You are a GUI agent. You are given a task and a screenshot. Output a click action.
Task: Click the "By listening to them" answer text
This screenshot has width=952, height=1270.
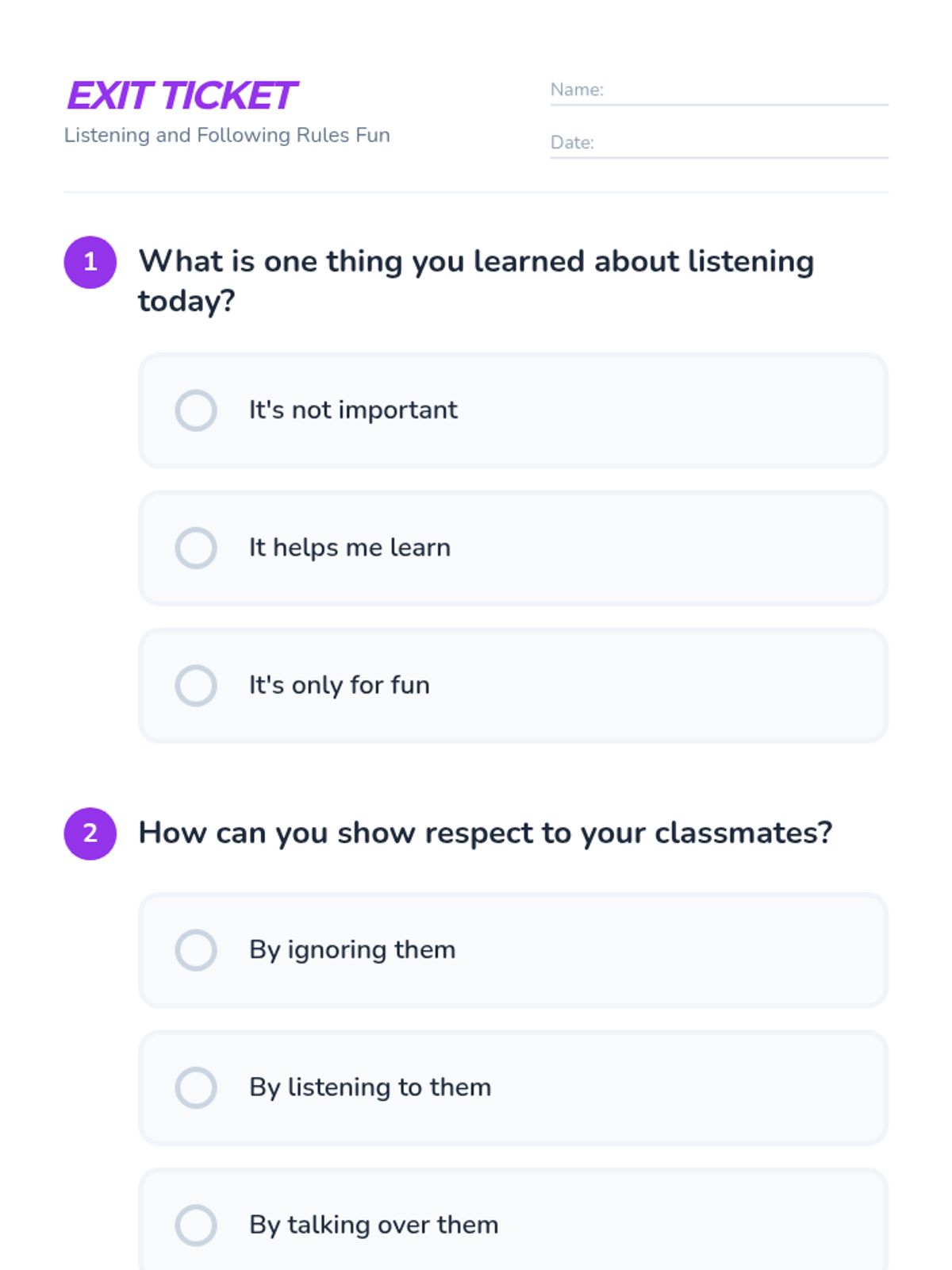click(370, 1087)
